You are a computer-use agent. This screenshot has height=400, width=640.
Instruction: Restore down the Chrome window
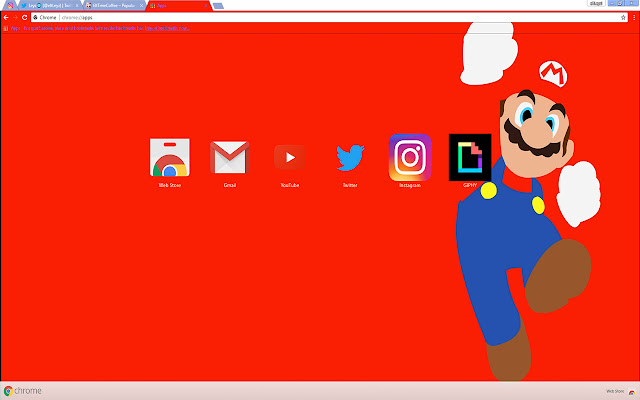coord(620,3)
